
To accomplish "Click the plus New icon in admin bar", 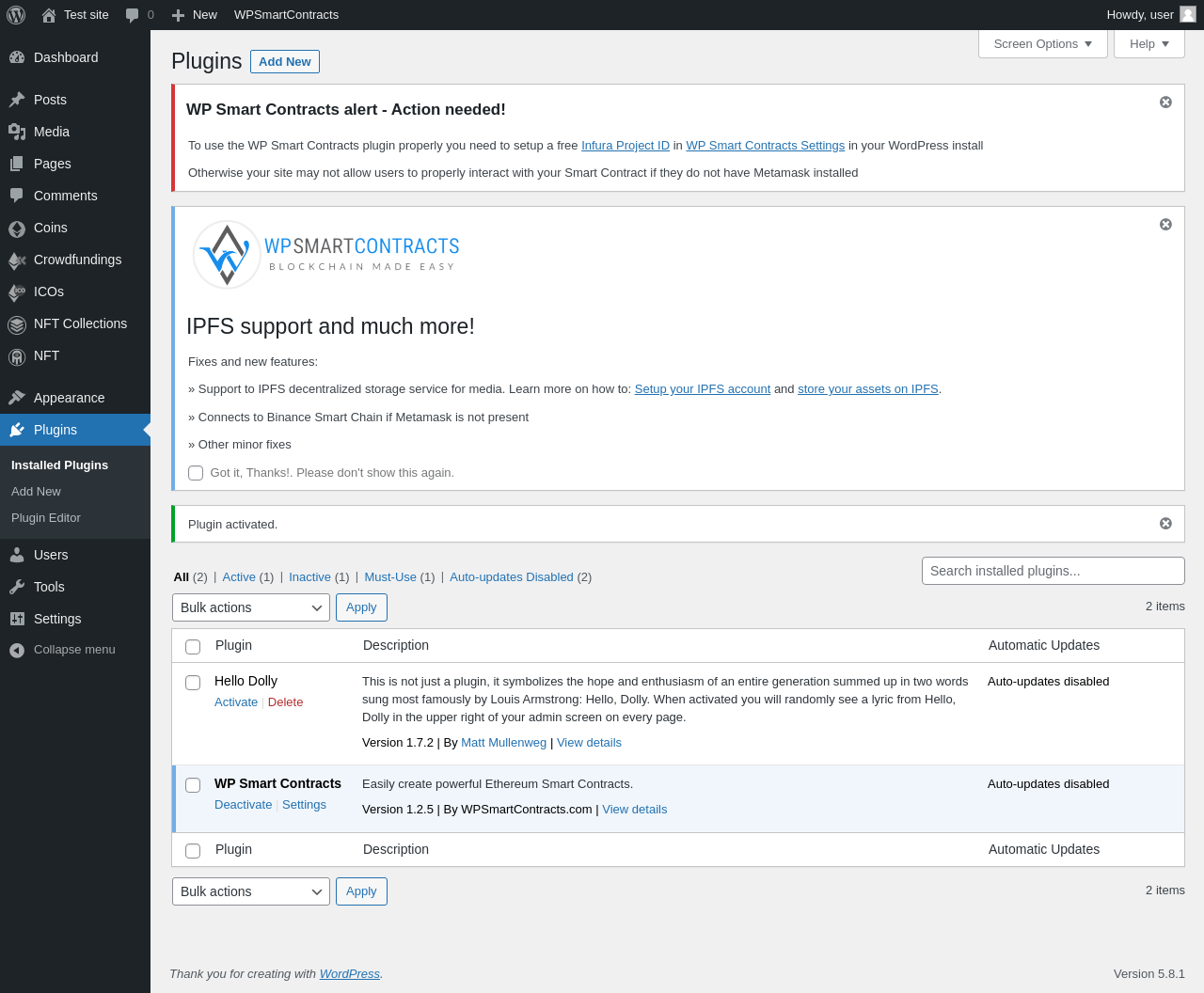I will click(178, 15).
